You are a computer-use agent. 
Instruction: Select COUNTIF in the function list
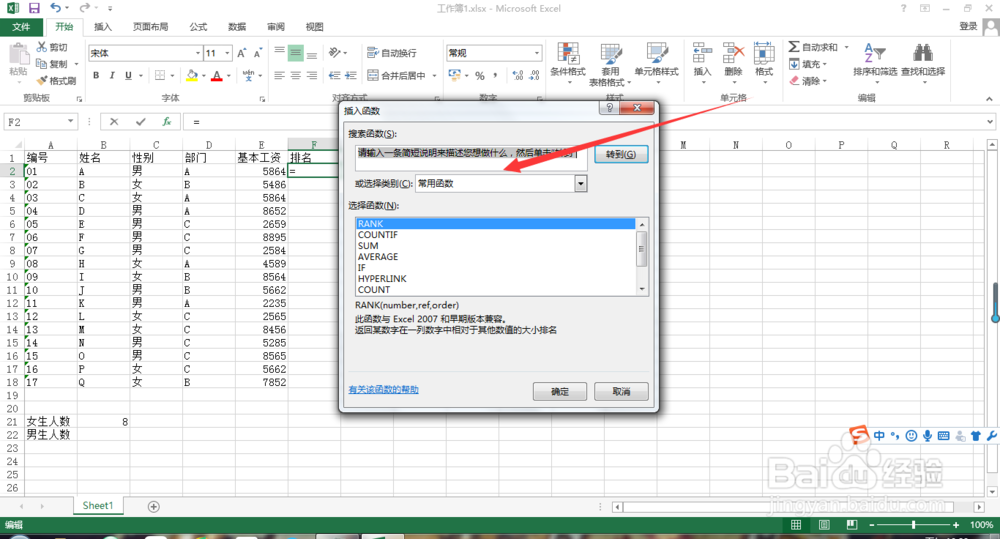click(x=378, y=235)
